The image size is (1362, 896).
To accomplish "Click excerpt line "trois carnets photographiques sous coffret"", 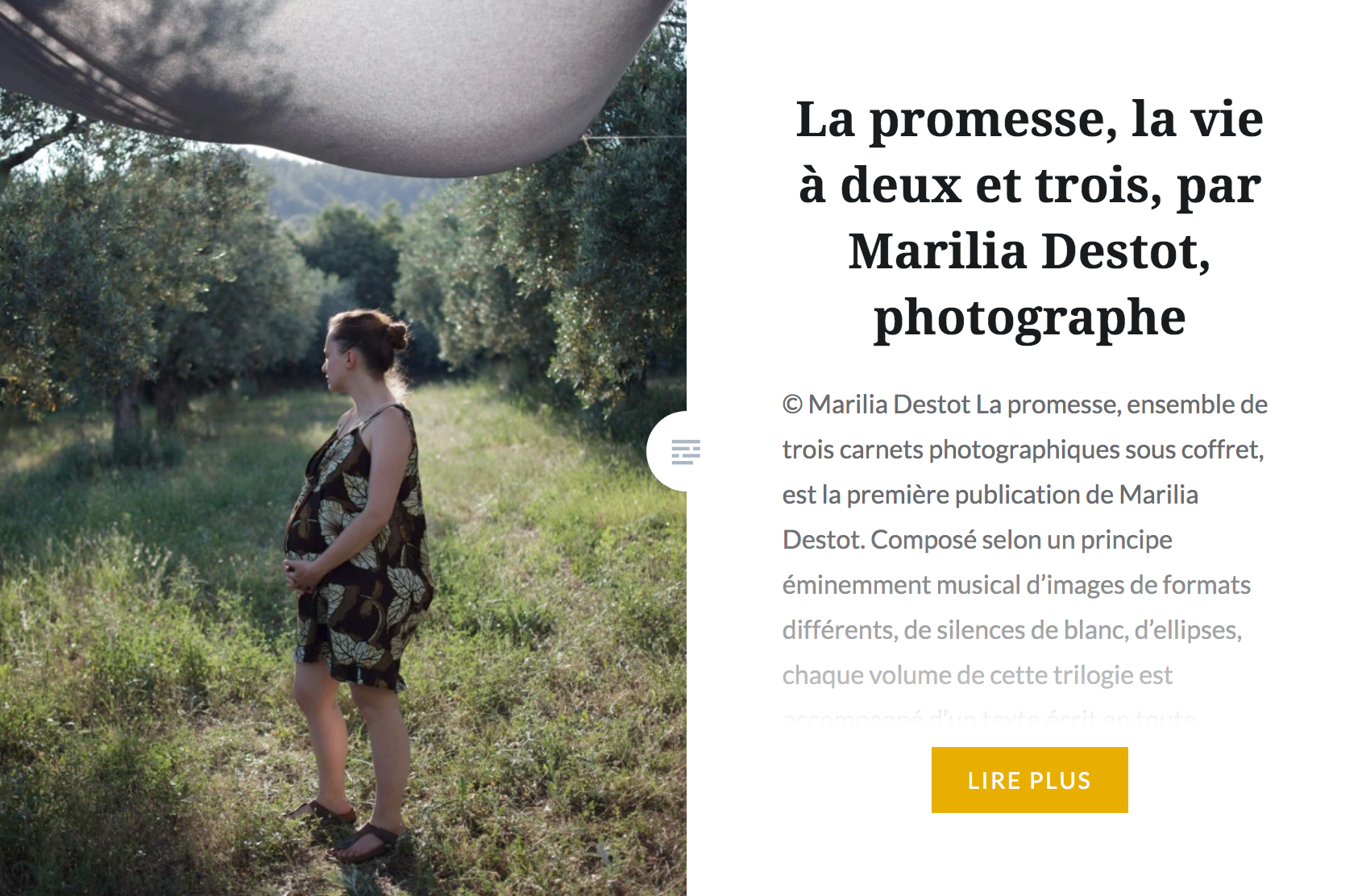I will pyautogui.click(x=1021, y=450).
